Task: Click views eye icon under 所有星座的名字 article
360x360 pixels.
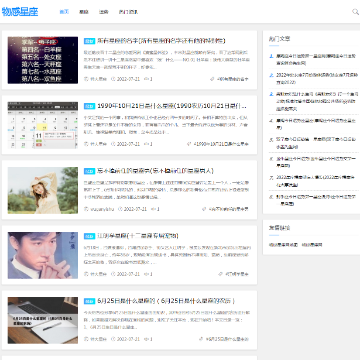Action: pyautogui.click(x=146, y=79)
